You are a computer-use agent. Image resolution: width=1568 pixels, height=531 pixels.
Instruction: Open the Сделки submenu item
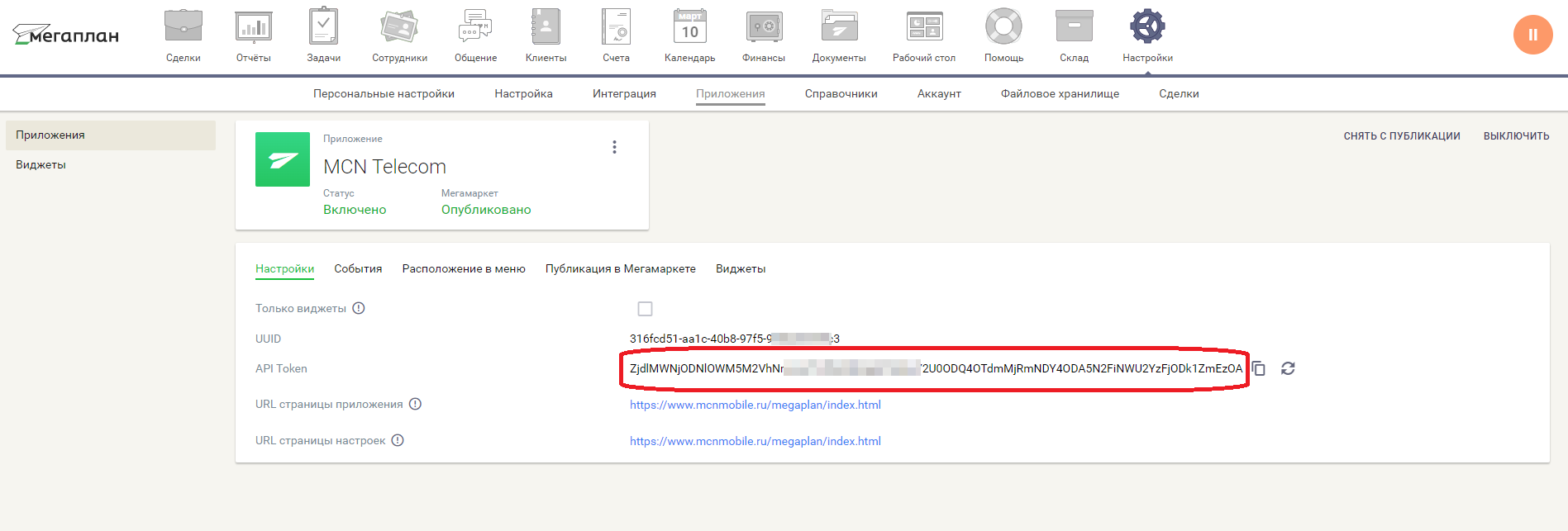coord(1179,93)
